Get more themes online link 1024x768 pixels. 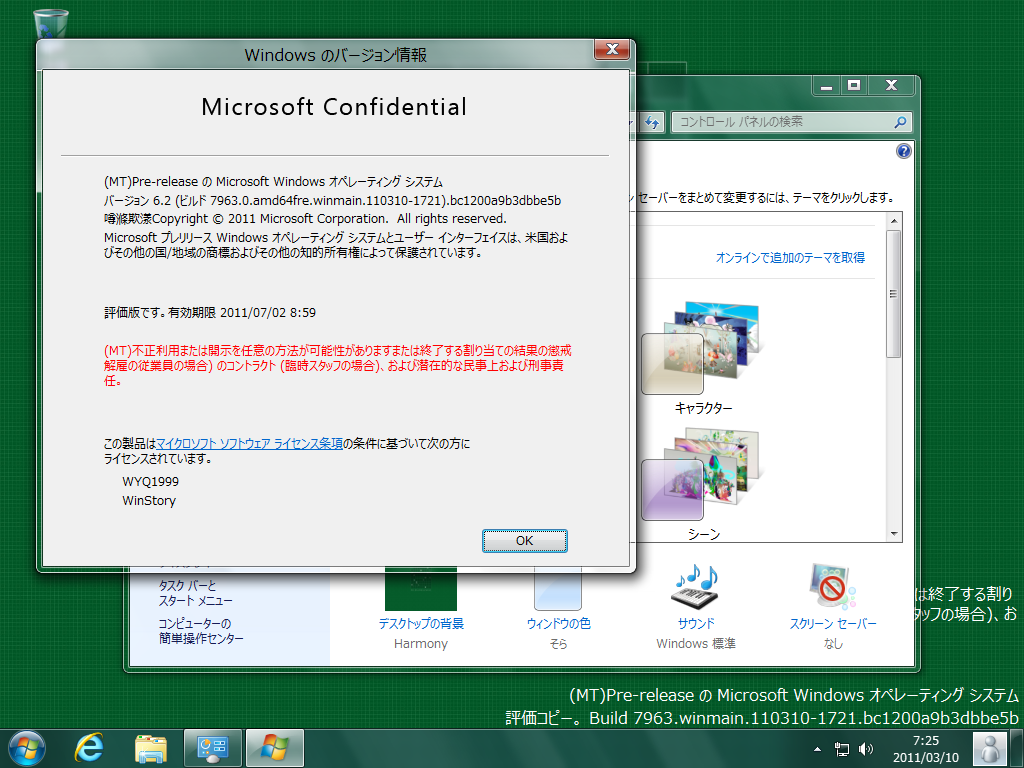tap(790, 257)
